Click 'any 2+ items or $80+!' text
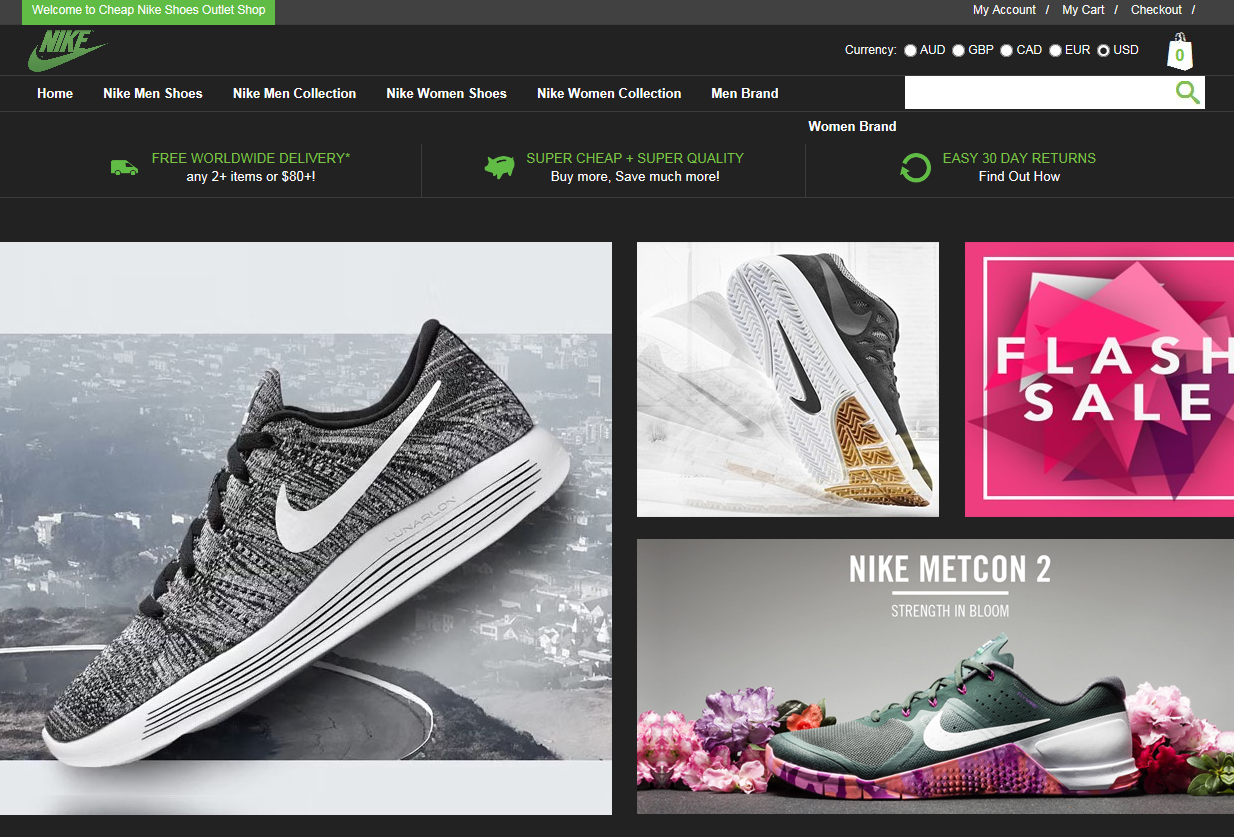The height and width of the screenshot is (837, 1234). coord(251,176)
